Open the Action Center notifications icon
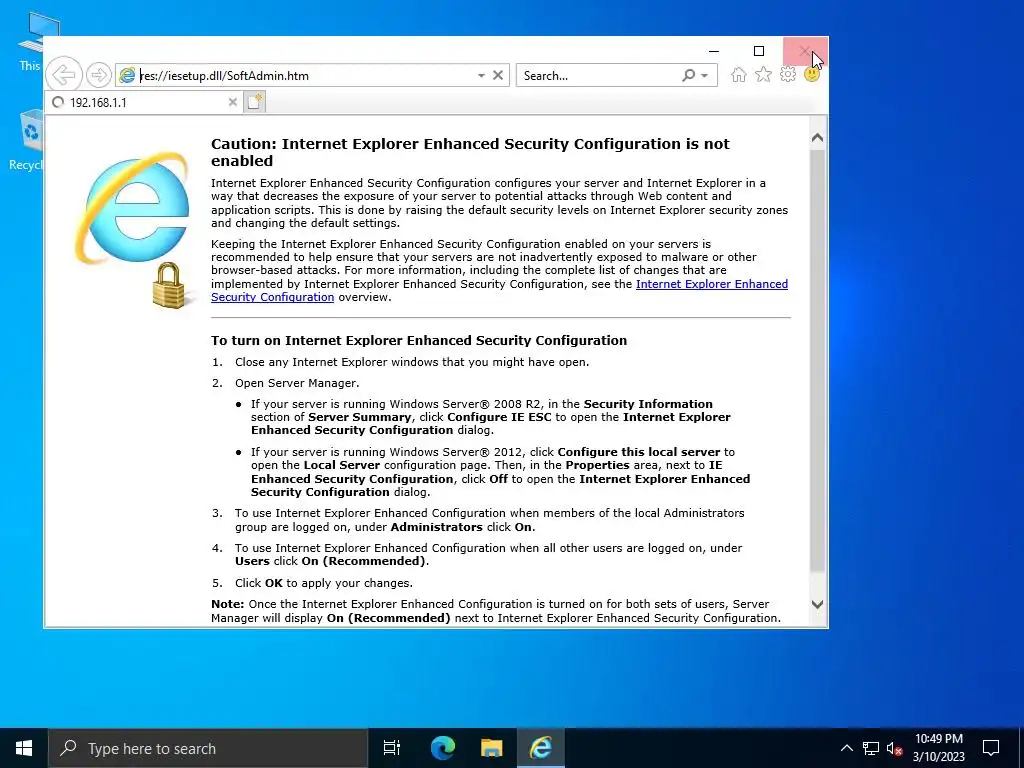 click(x=991, y=748)
